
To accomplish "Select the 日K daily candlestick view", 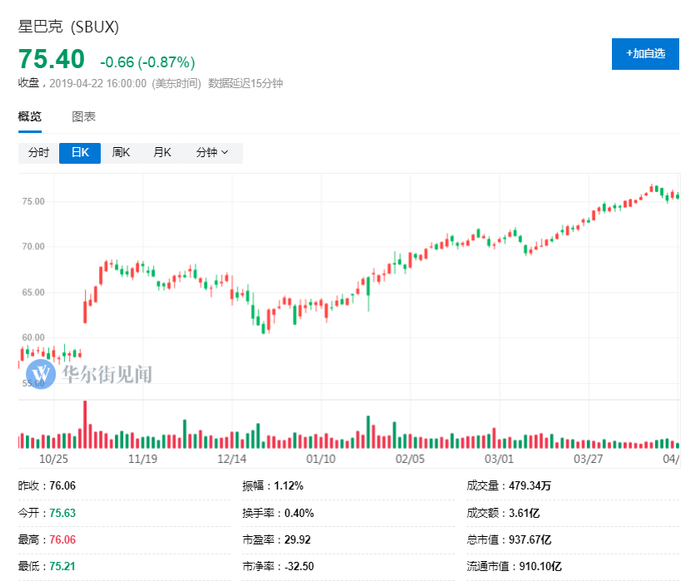I will 80,153.
